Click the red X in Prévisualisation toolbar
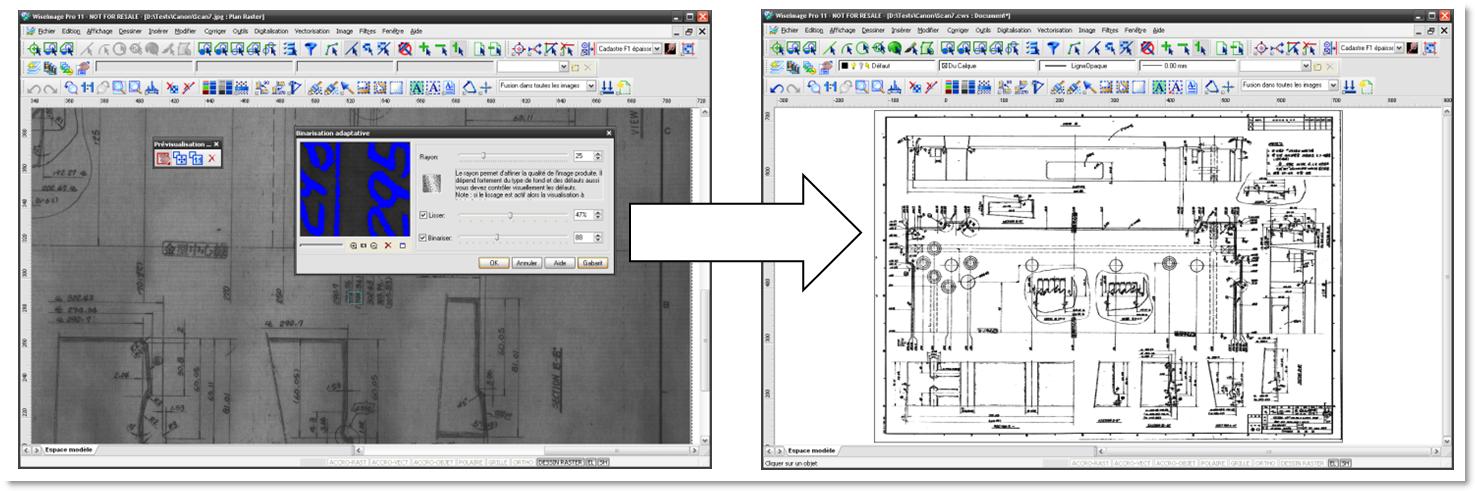 coord(212,158)
